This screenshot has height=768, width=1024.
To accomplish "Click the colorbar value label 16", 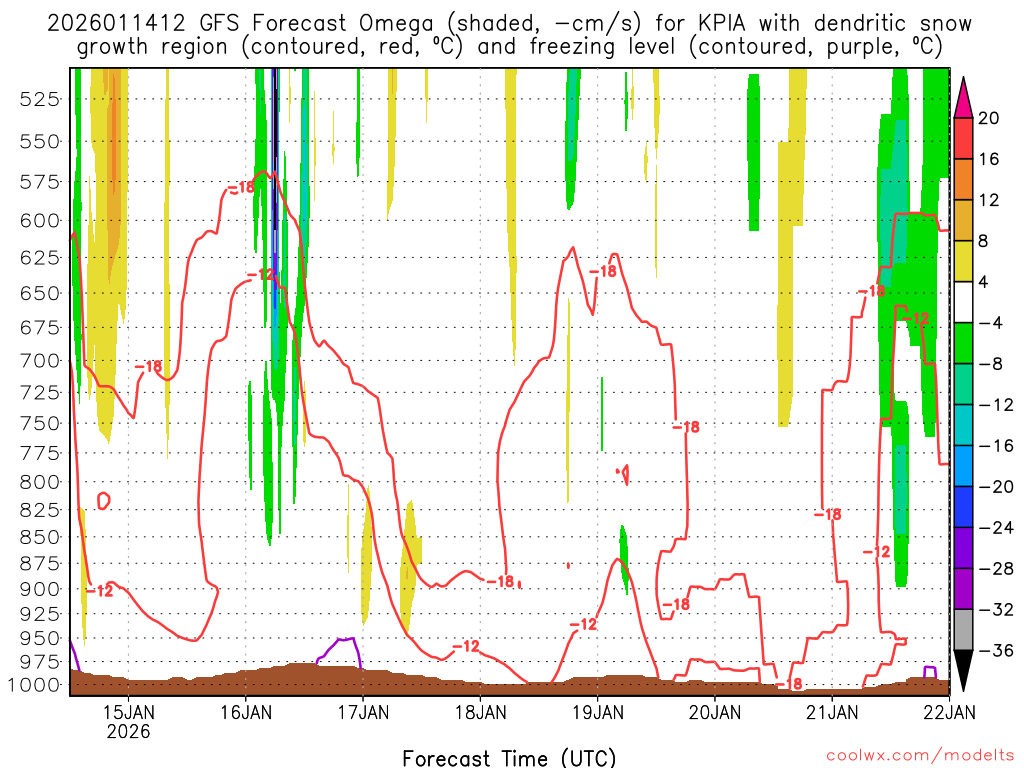I will tap(988, 159).
